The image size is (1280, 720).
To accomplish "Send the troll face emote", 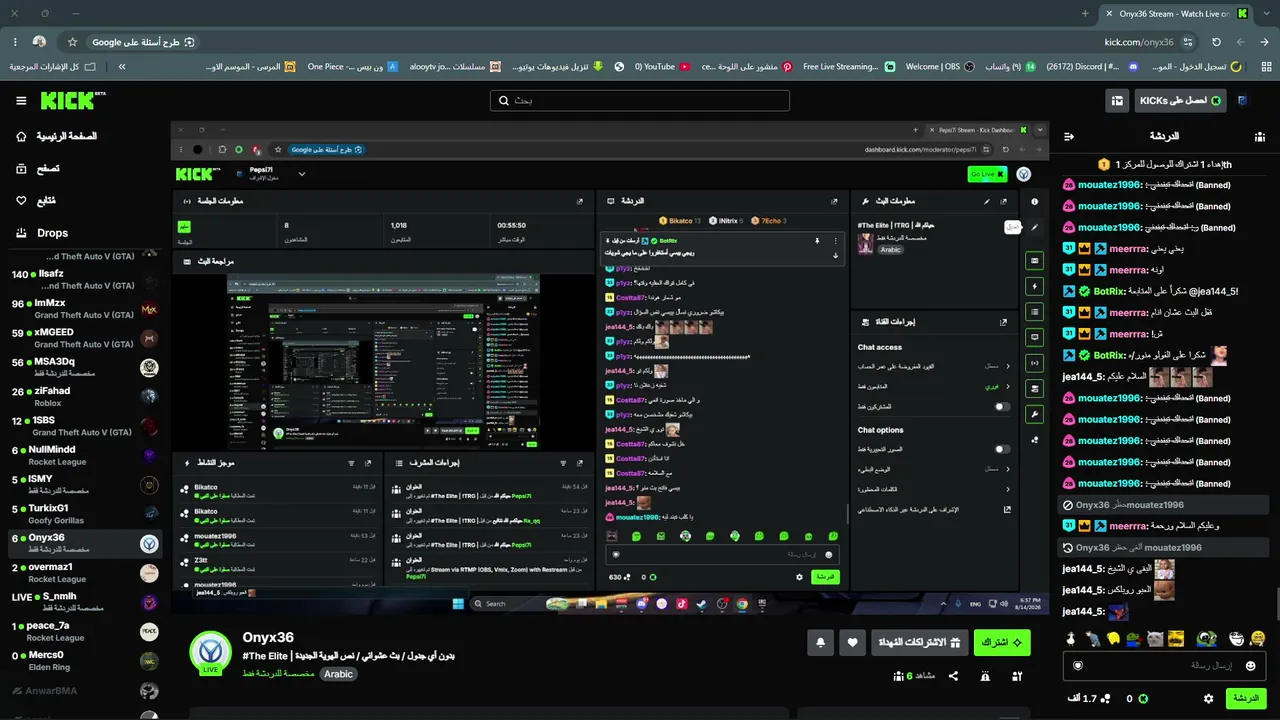I will 1237,639.
